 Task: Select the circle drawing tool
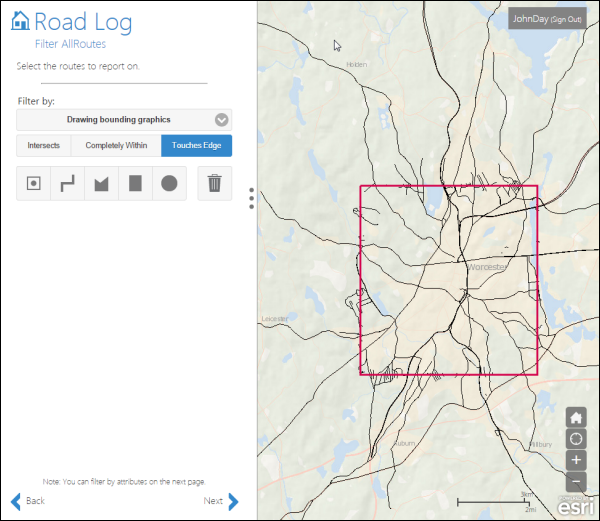[x=169, y=184]
